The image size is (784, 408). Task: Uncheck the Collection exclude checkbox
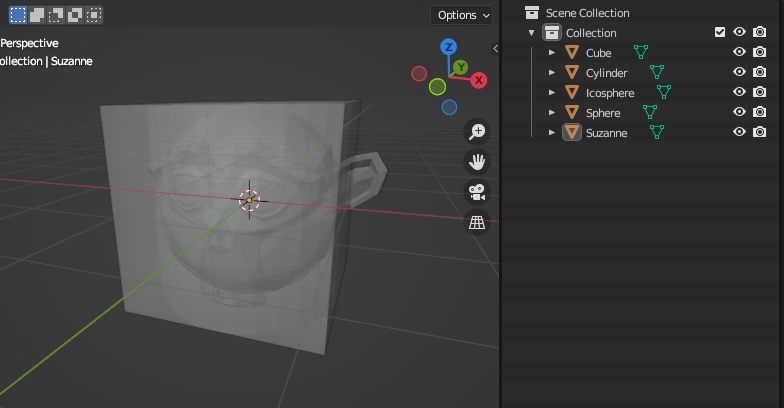(x=720, y=32)
